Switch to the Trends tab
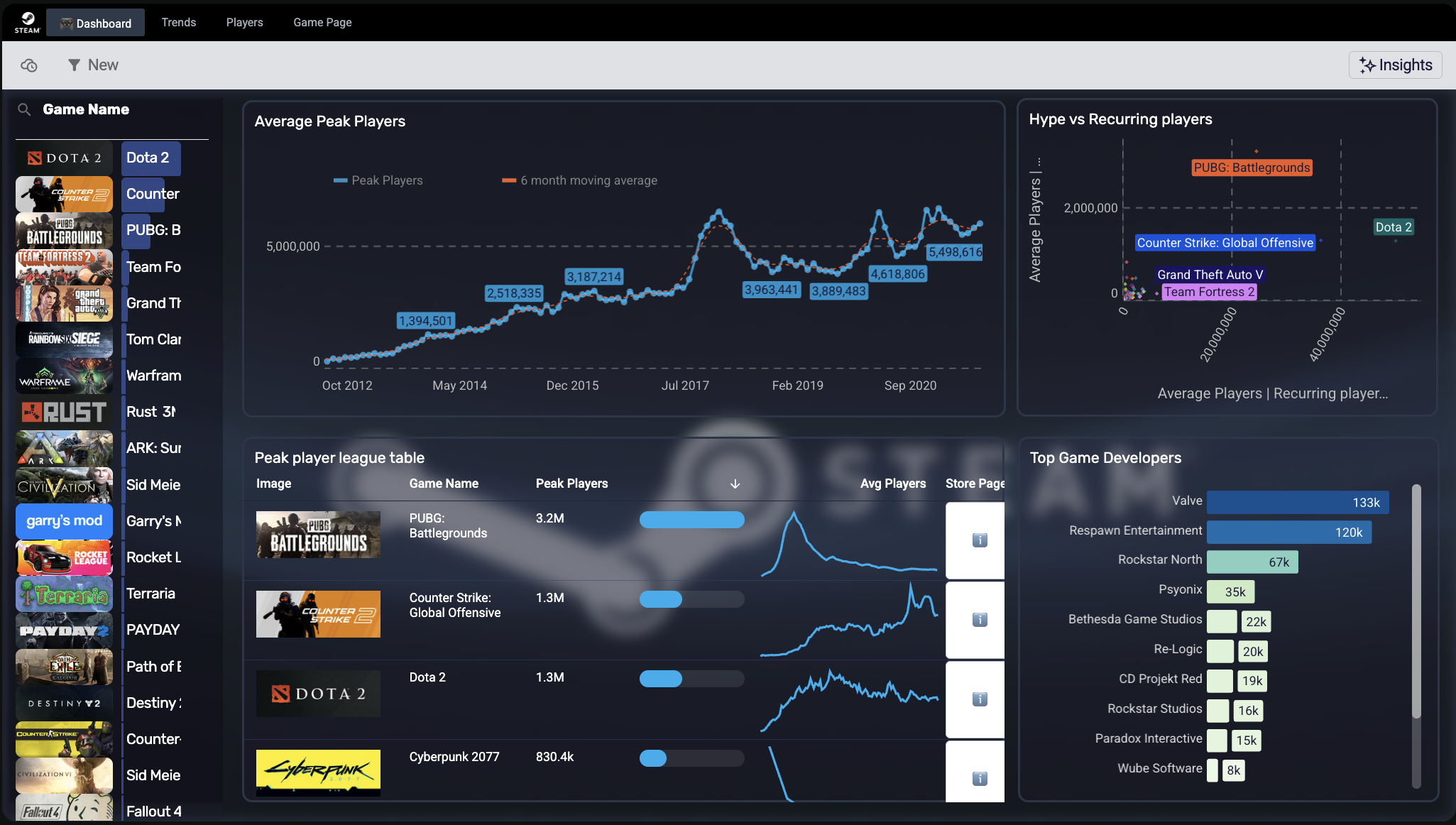 coord(179,22)
